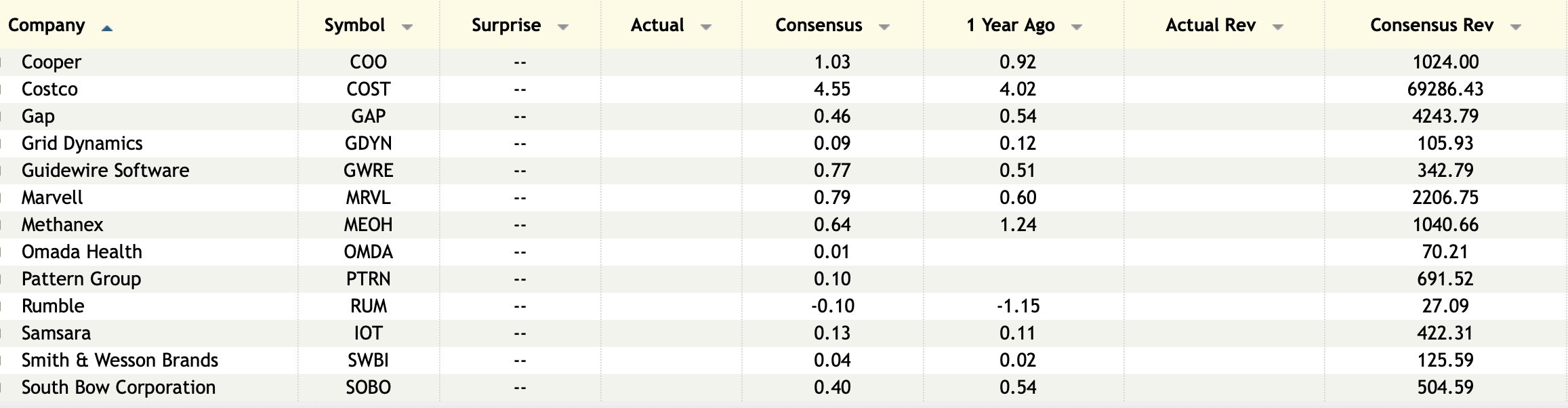The height and width of the screenshot is (408, 1568).
Task: Select the GDYN ticker symbol
Action: click(368, 144)
